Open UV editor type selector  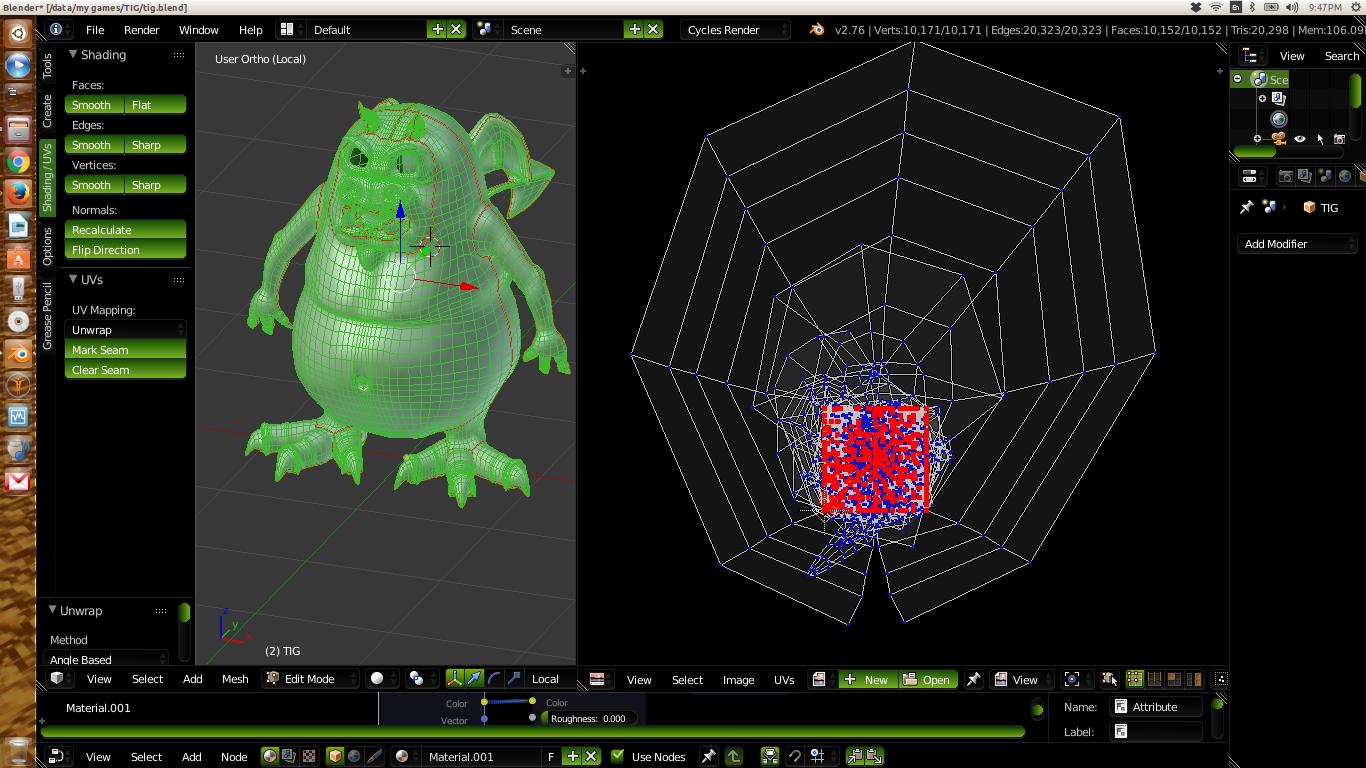(x=601, y=679)
